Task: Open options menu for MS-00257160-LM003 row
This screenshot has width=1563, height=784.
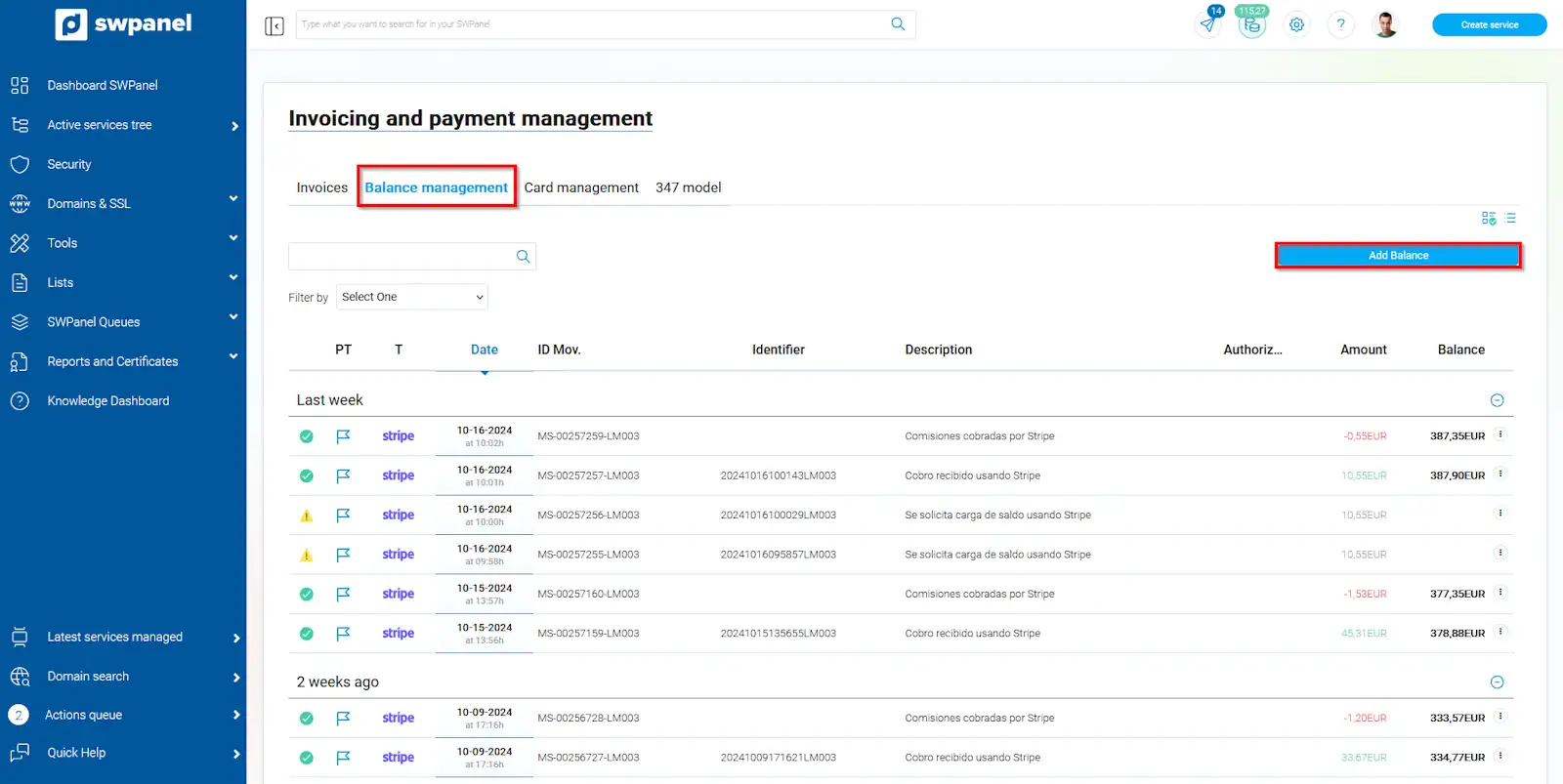Action: tap(1500, 593)
